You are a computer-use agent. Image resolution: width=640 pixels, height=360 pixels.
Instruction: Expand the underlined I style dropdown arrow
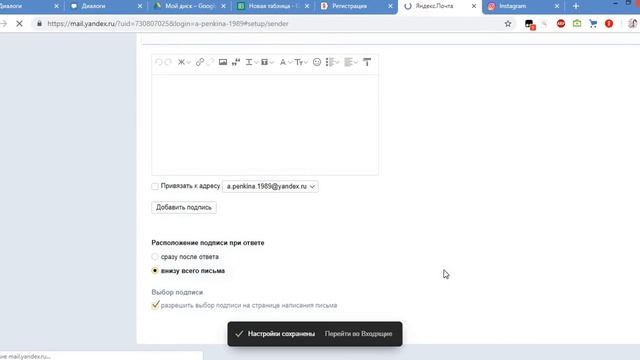coord(256,62)
